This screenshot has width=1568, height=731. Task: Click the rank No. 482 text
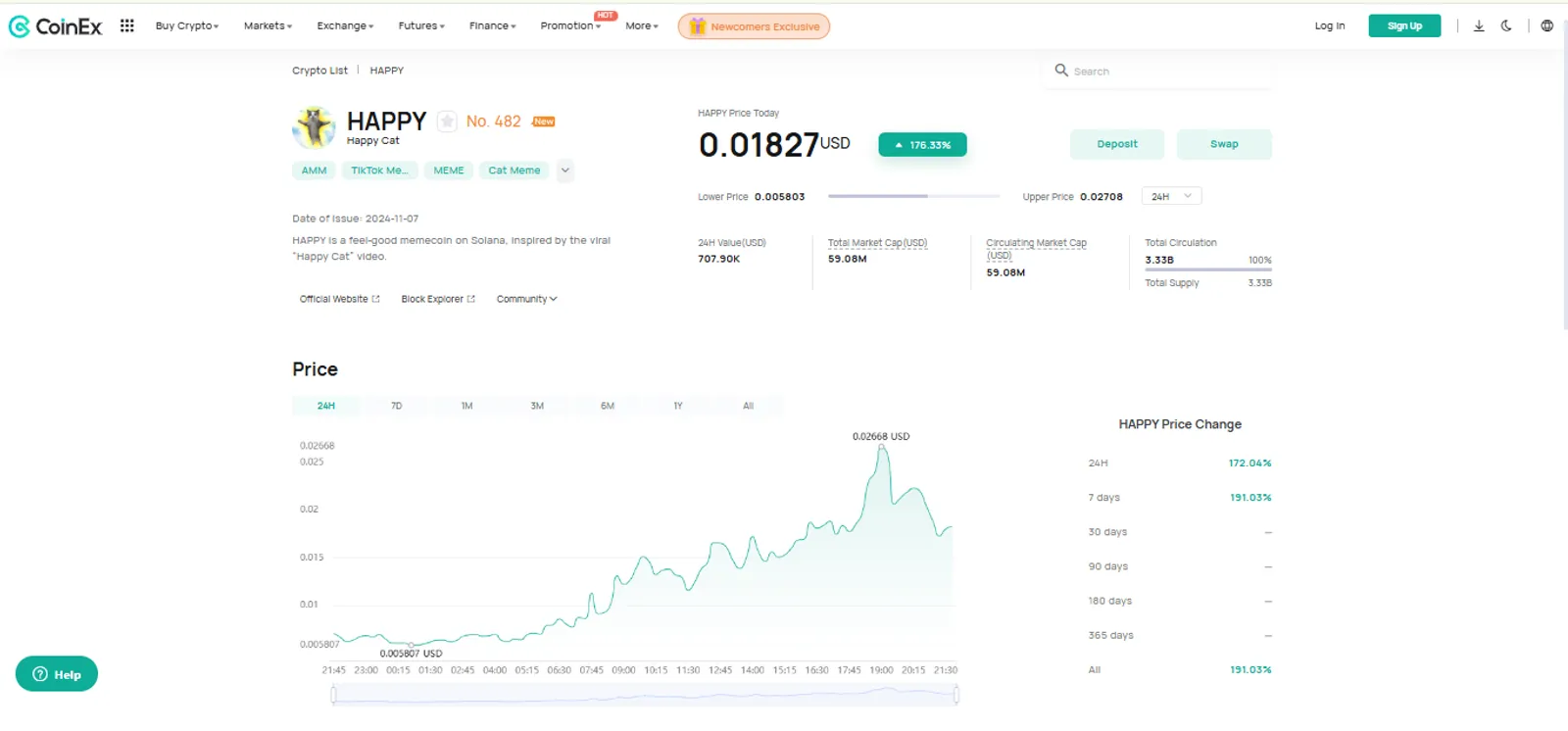click(x=494, y=122)
